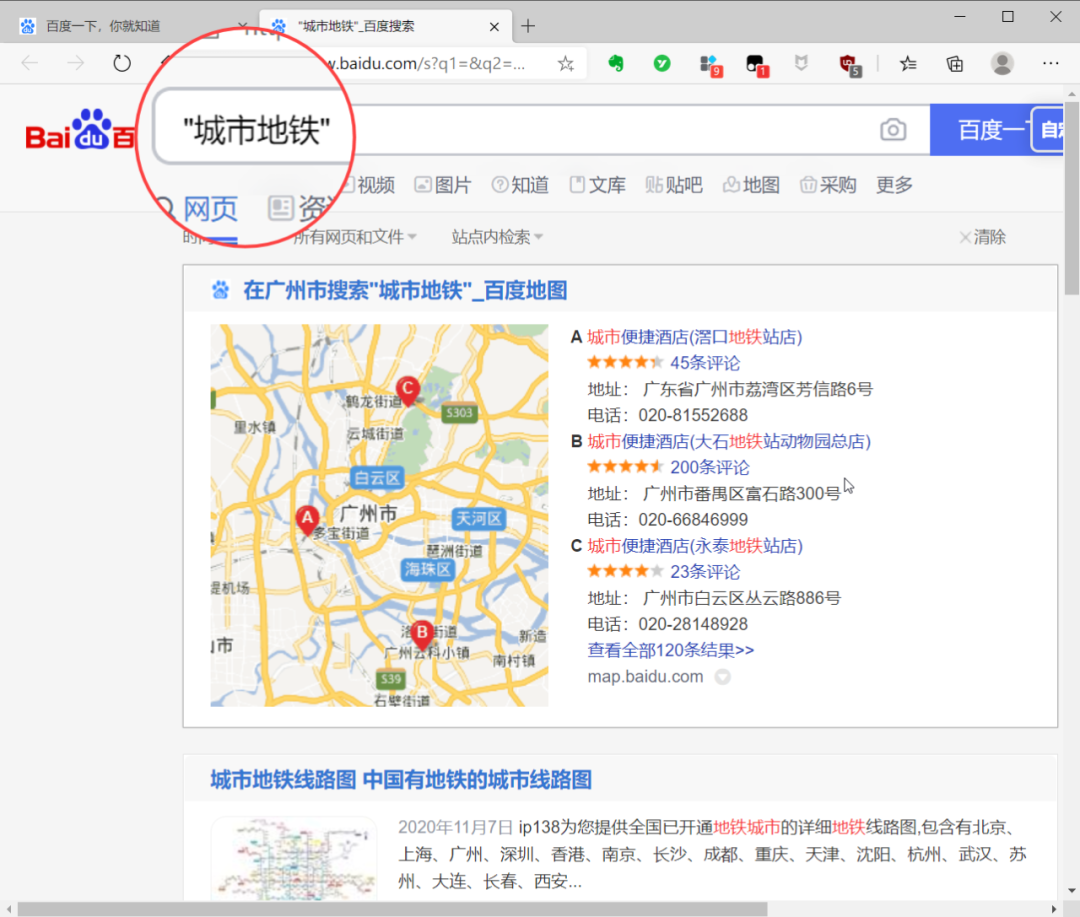The width and height of the screenshot is (1080, 917).
Task: Open black extension icon with red 1 badge
Action: click(756, 65)
